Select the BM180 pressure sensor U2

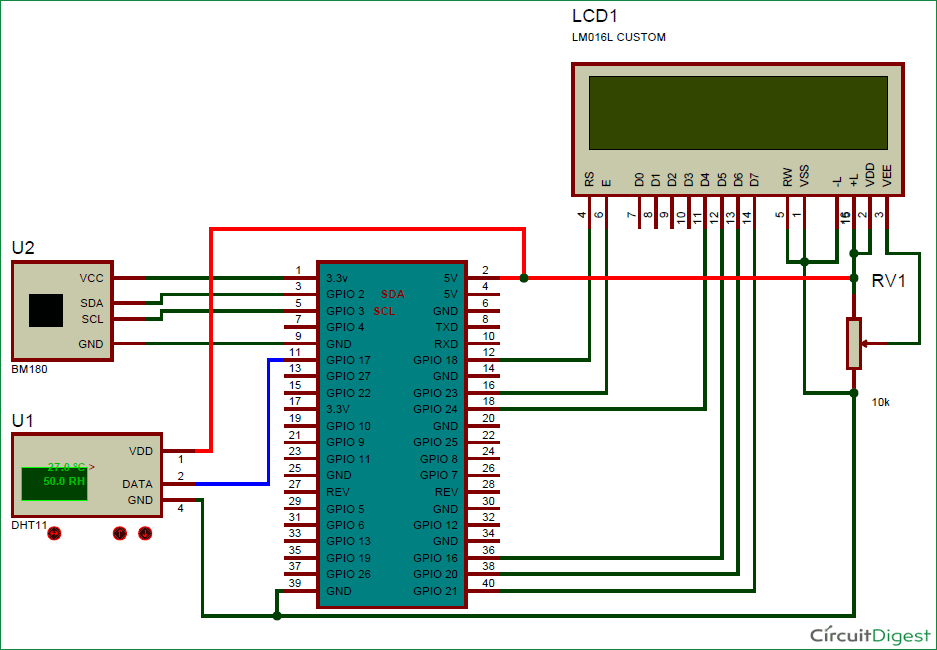(x=60, y=310)
